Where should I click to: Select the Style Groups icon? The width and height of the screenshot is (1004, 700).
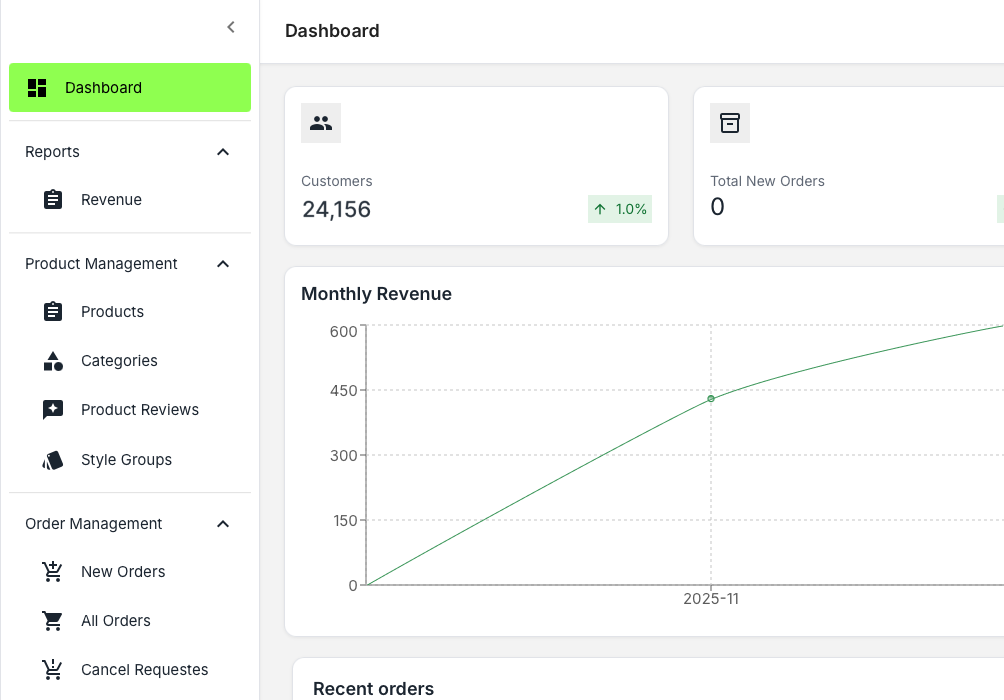(52, 460)
